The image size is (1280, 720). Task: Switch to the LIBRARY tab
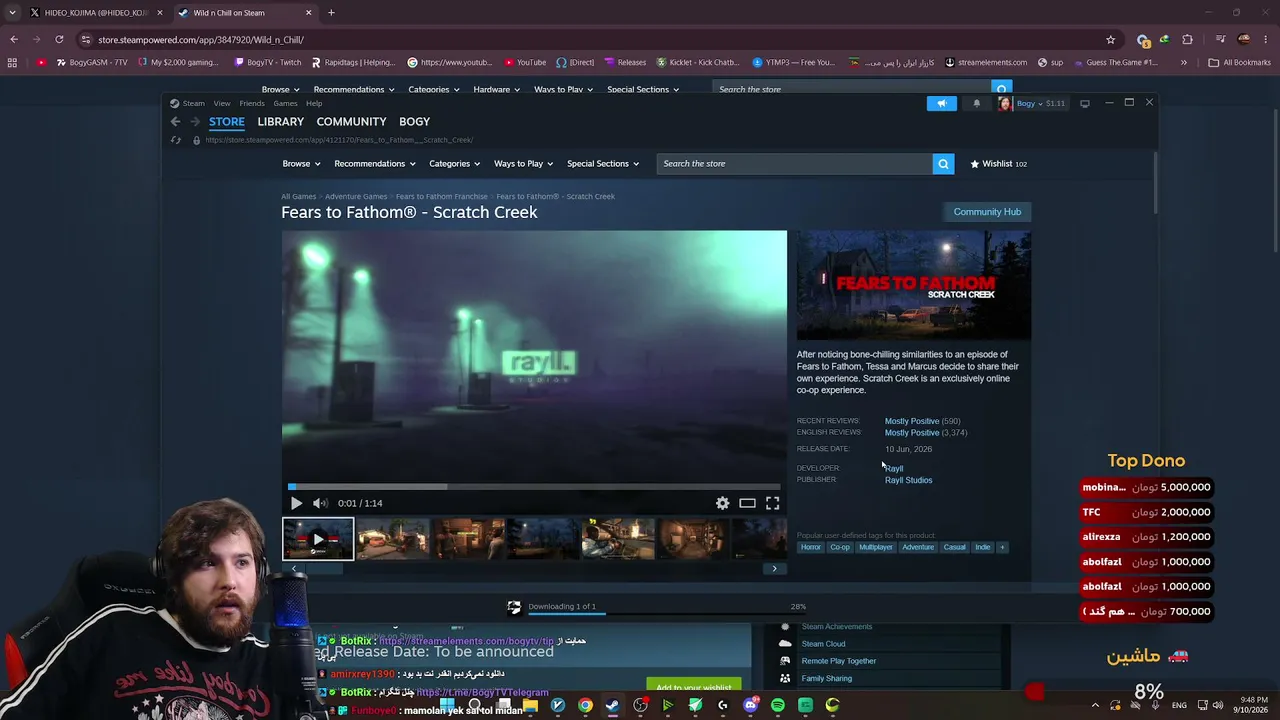tap(280, 122)
